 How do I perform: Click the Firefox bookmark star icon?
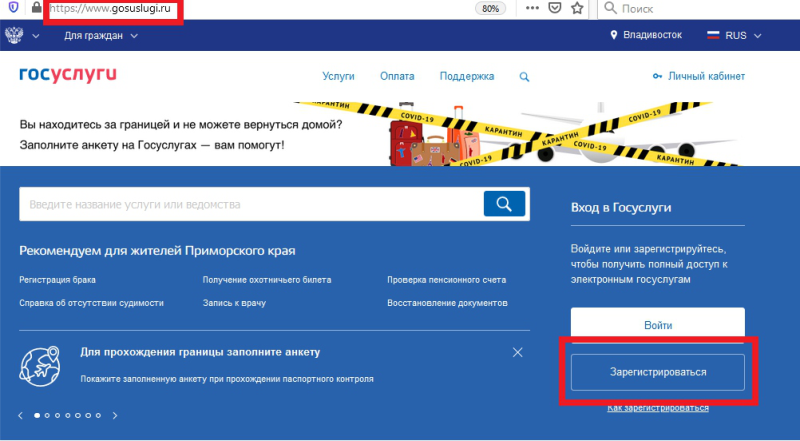point(577,9)
